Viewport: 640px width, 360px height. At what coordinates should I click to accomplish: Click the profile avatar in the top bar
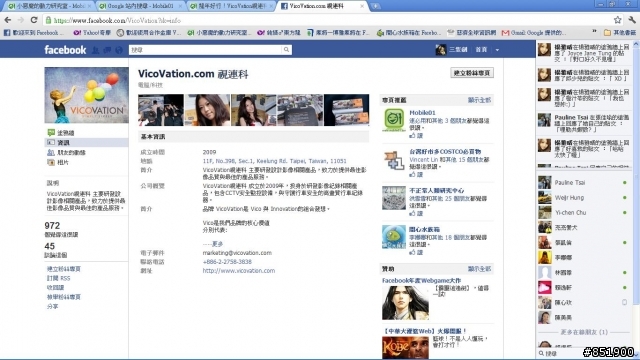pyautogui.click(x=440, y=50)
